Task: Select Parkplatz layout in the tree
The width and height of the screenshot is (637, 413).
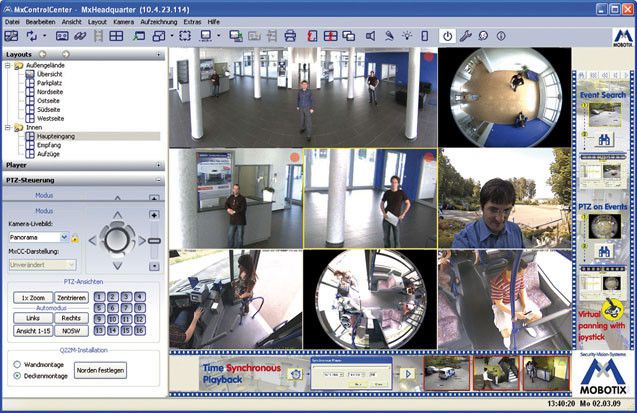Action: pos(50,83)
